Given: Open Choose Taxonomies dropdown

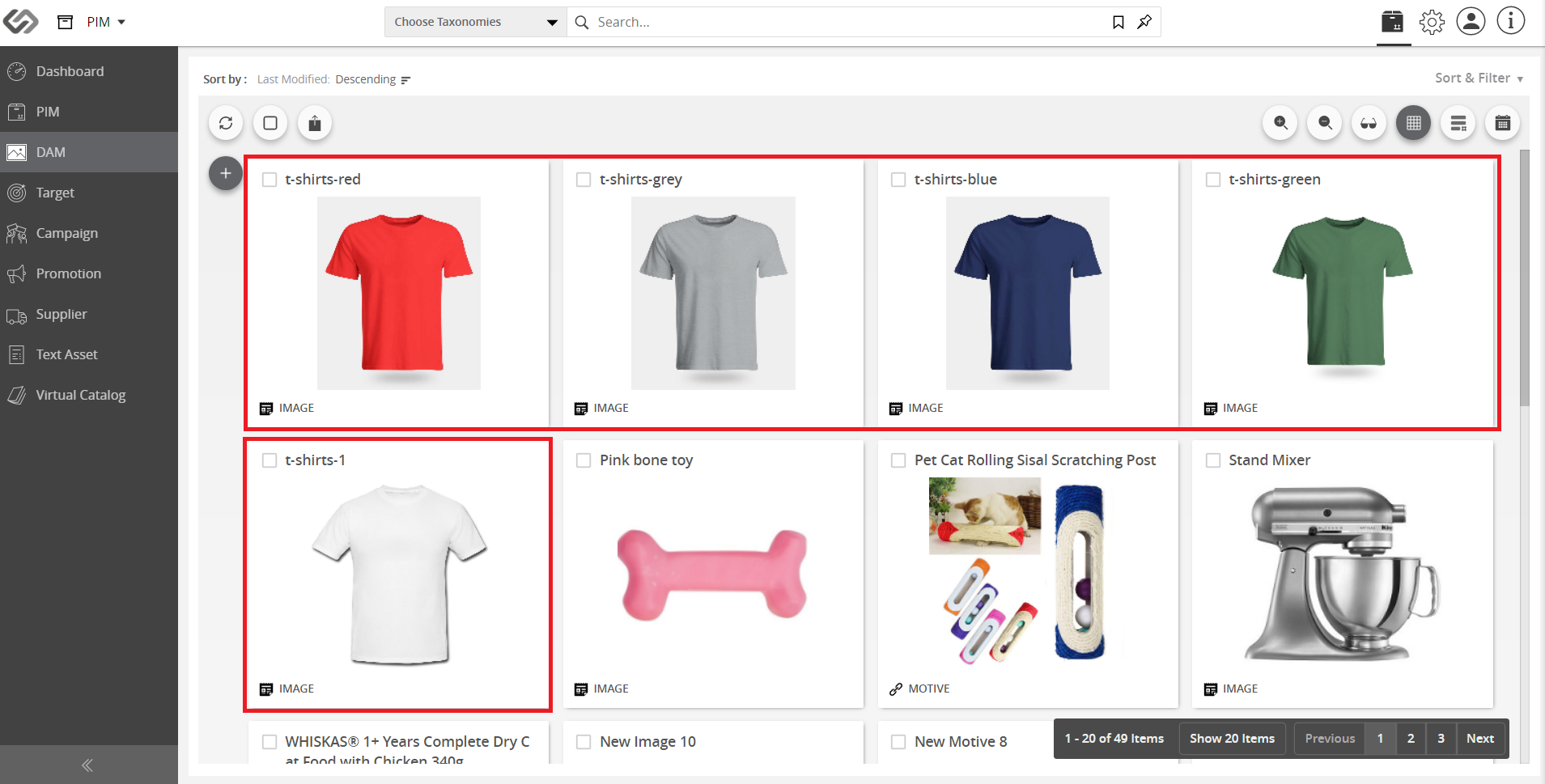Looking at the screenshot, I should click(x=476, y=22).
